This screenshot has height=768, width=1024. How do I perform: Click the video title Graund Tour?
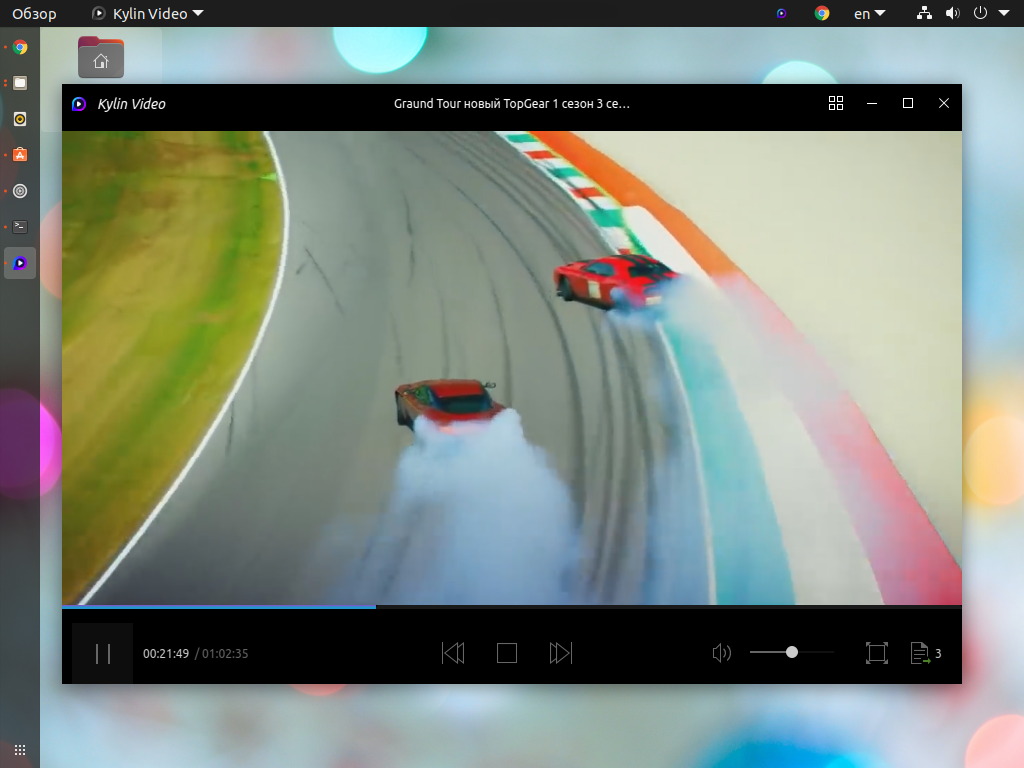point(511,104)
